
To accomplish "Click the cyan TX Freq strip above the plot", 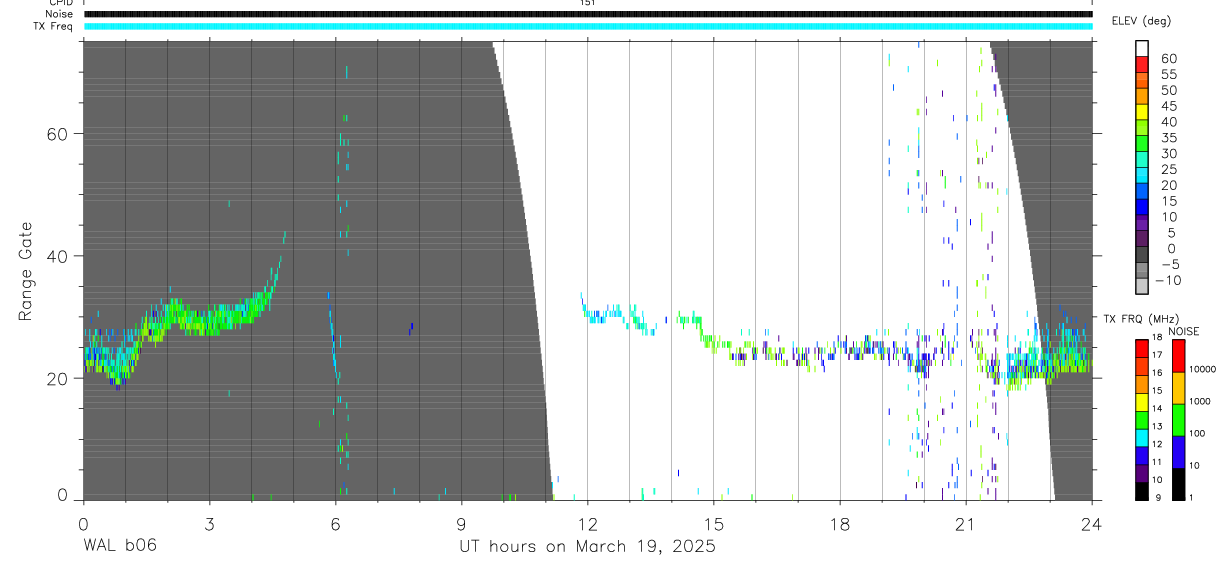I will (588, 26).
